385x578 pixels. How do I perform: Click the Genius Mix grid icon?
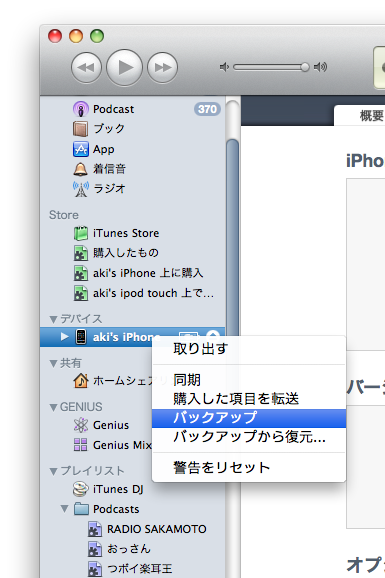(x=80, y=445)
